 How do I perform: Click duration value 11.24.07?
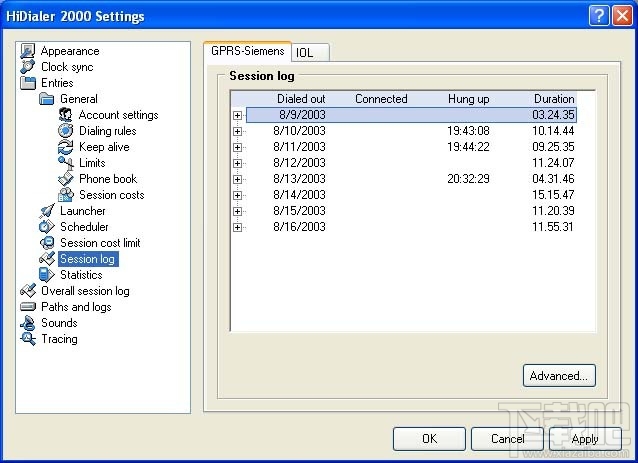tap(553, 163)
